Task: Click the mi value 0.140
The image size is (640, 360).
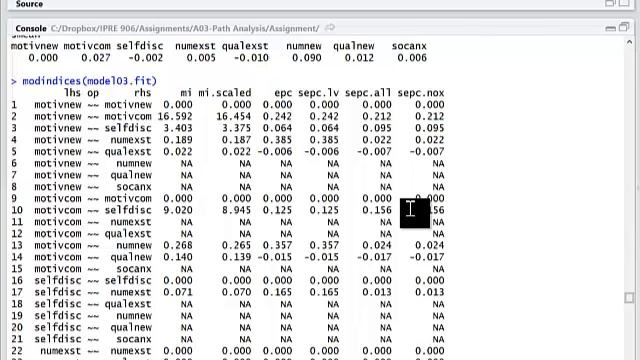Action: [178, 257]
